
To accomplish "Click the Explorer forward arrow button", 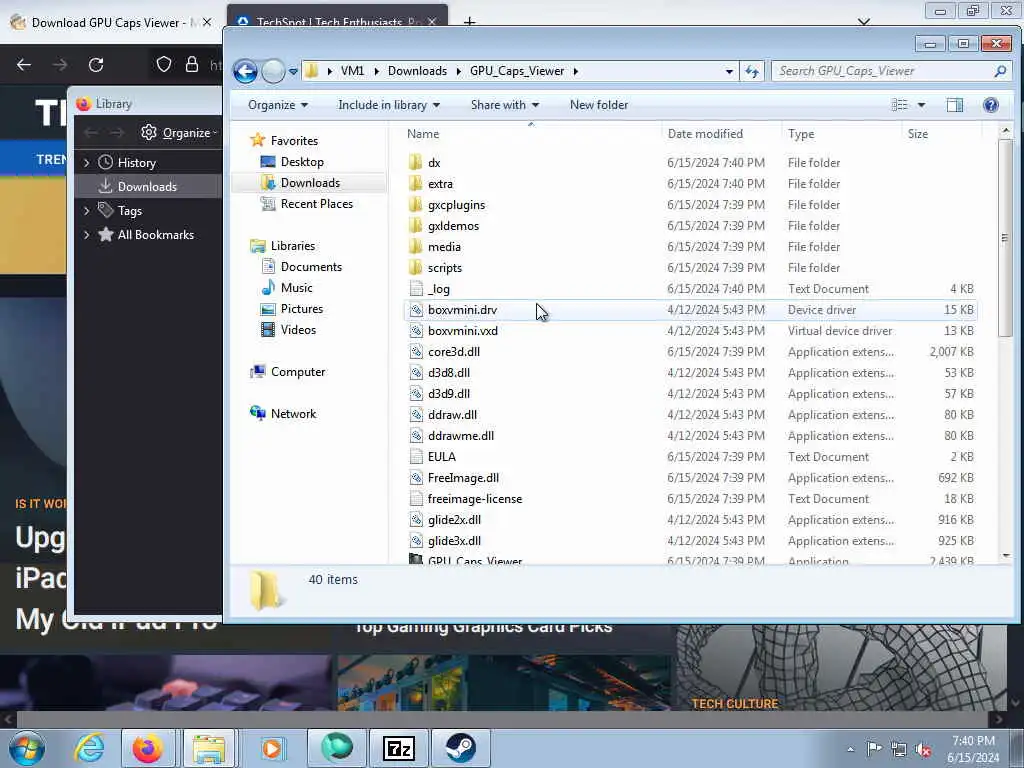I will [273, 71].
